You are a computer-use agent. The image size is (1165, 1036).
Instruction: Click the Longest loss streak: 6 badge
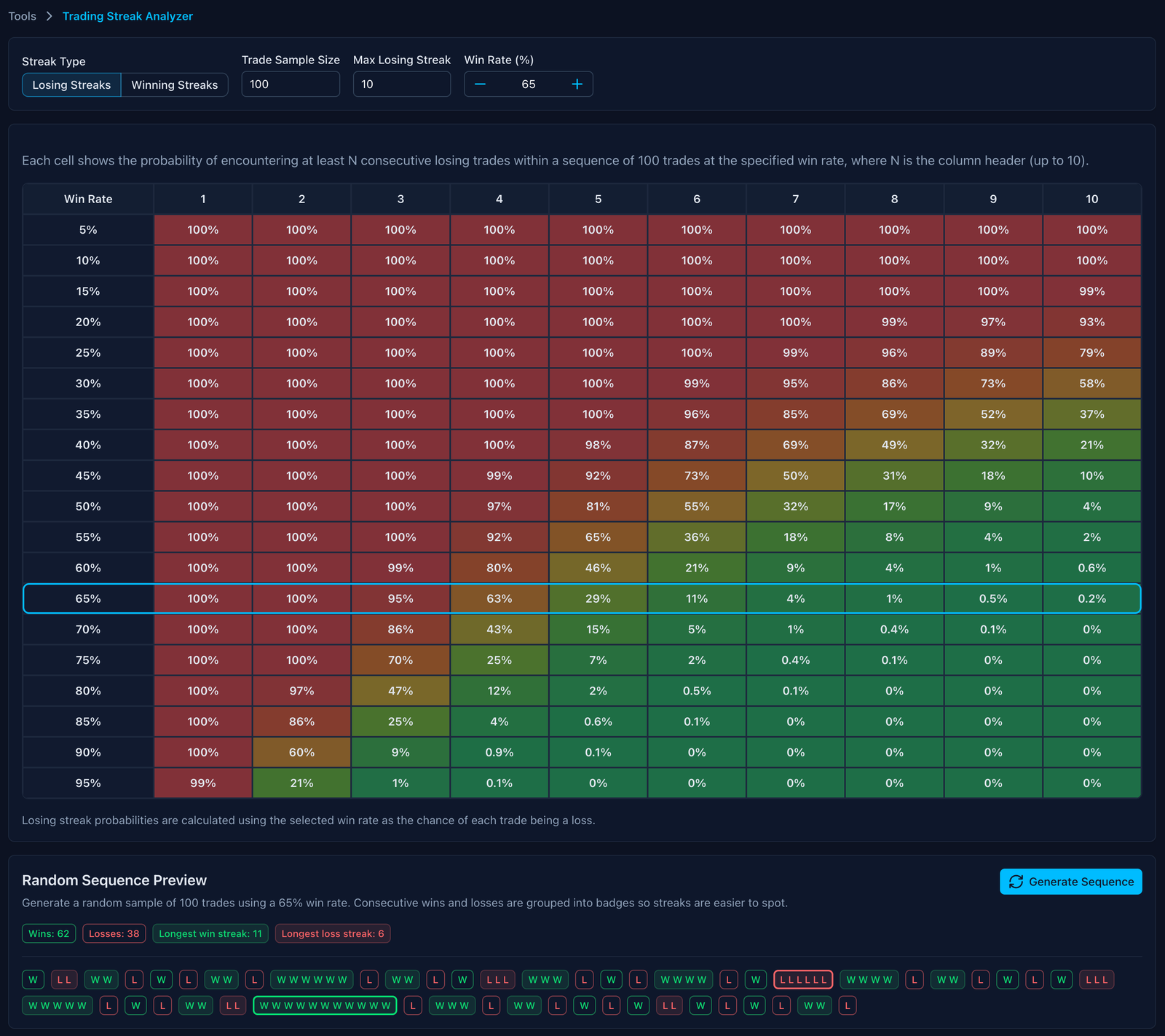point(333,933)
